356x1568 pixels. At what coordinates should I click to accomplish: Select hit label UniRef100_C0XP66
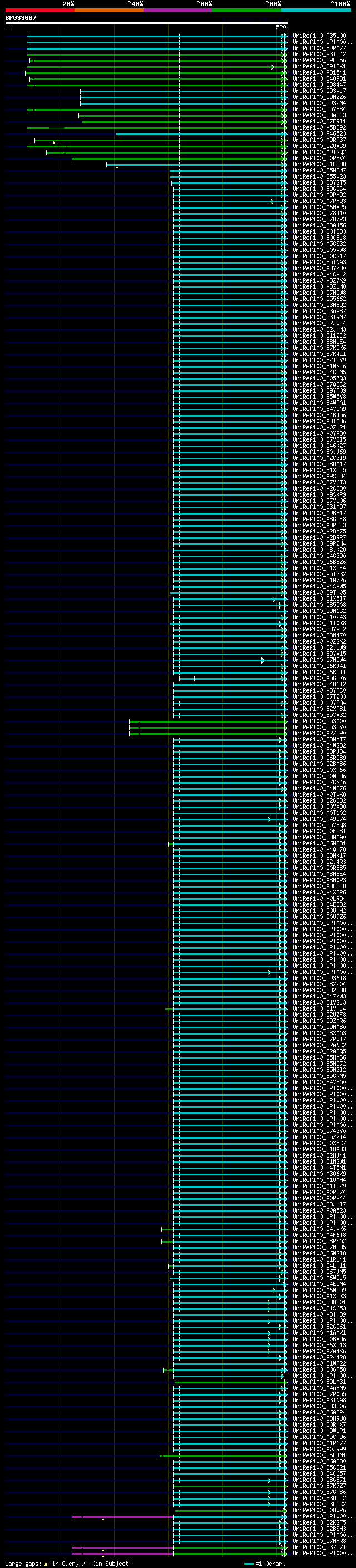point(319,770)
